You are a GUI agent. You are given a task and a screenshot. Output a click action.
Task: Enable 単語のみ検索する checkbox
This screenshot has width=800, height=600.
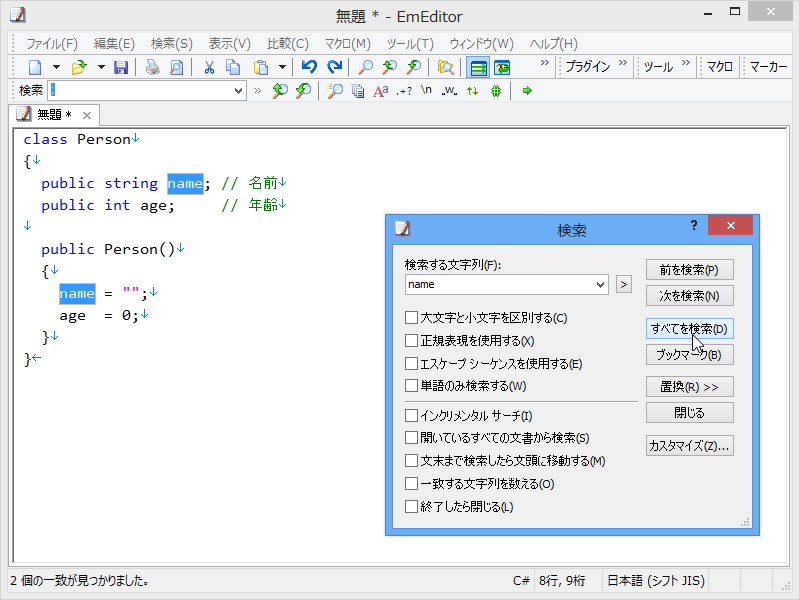point(411,385)
